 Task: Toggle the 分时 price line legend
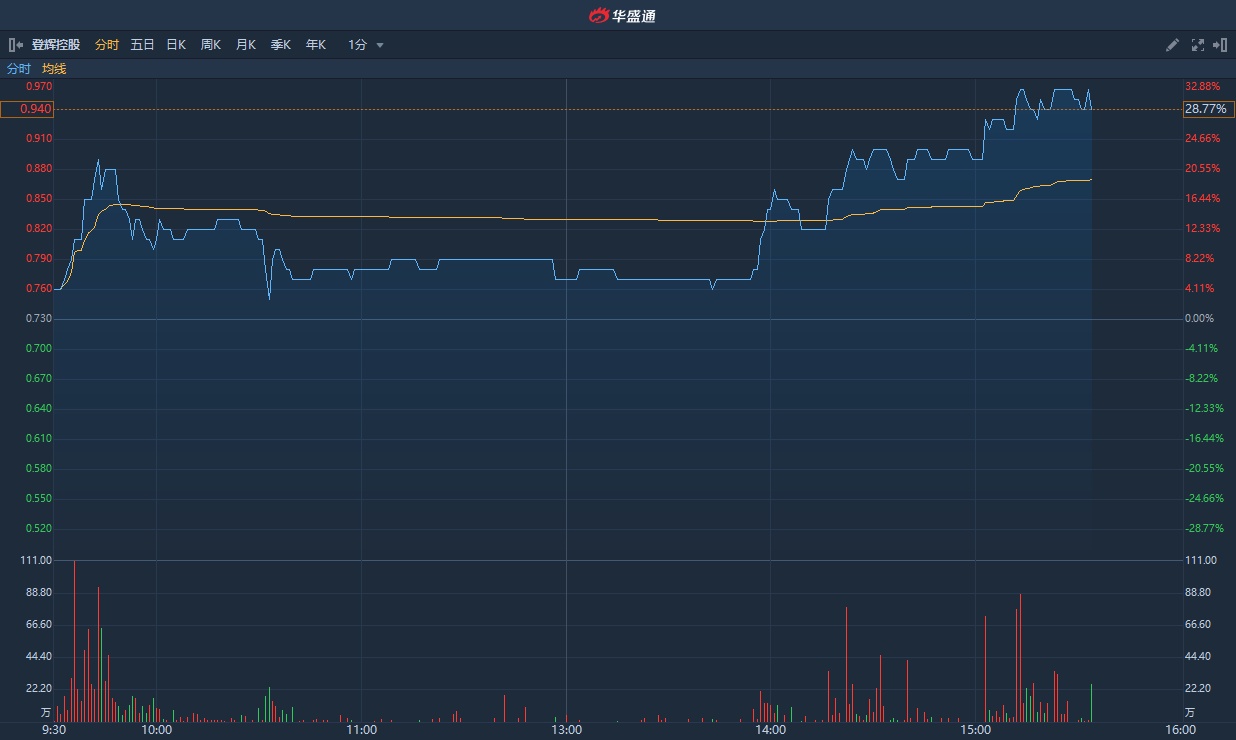(x=19, y=69)
